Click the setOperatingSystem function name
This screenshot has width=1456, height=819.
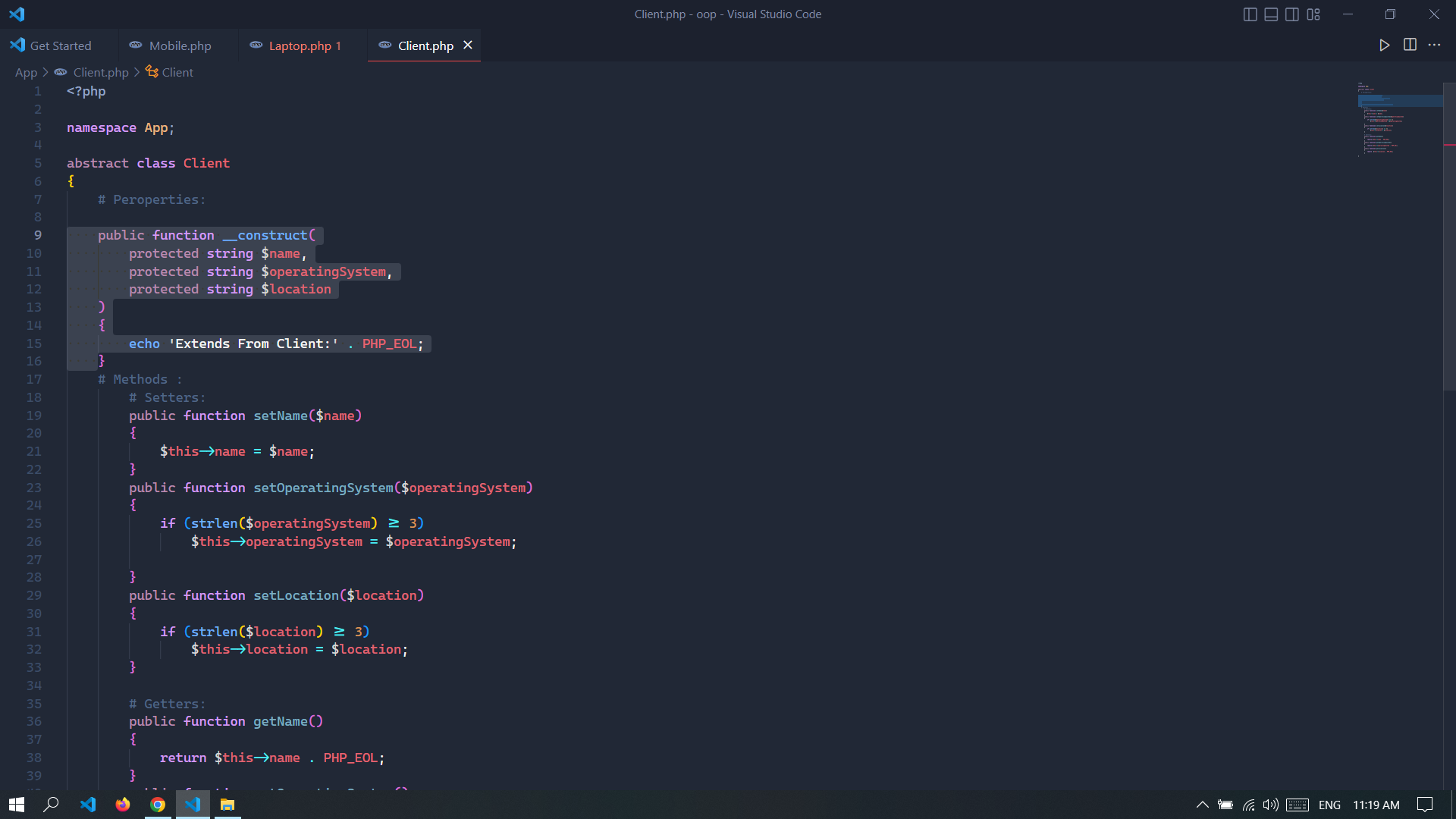(324, 488)
